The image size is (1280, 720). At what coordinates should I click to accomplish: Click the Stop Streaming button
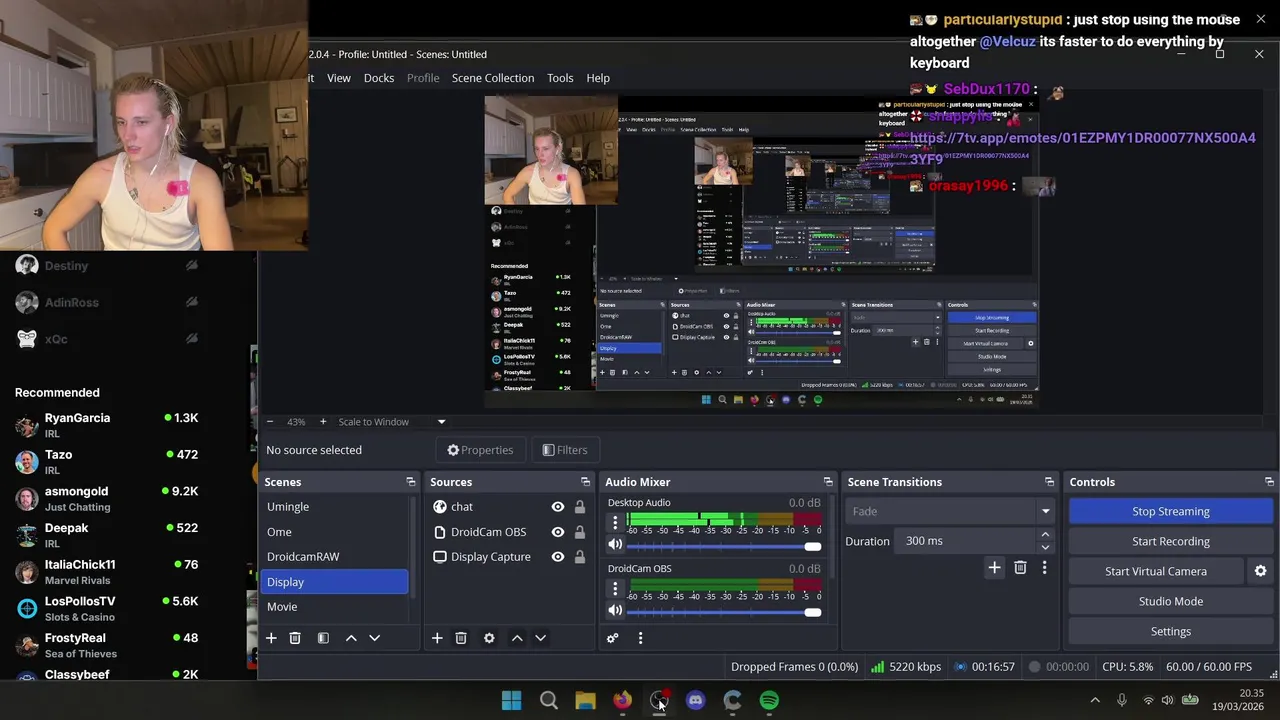[x=1170, y=511]
